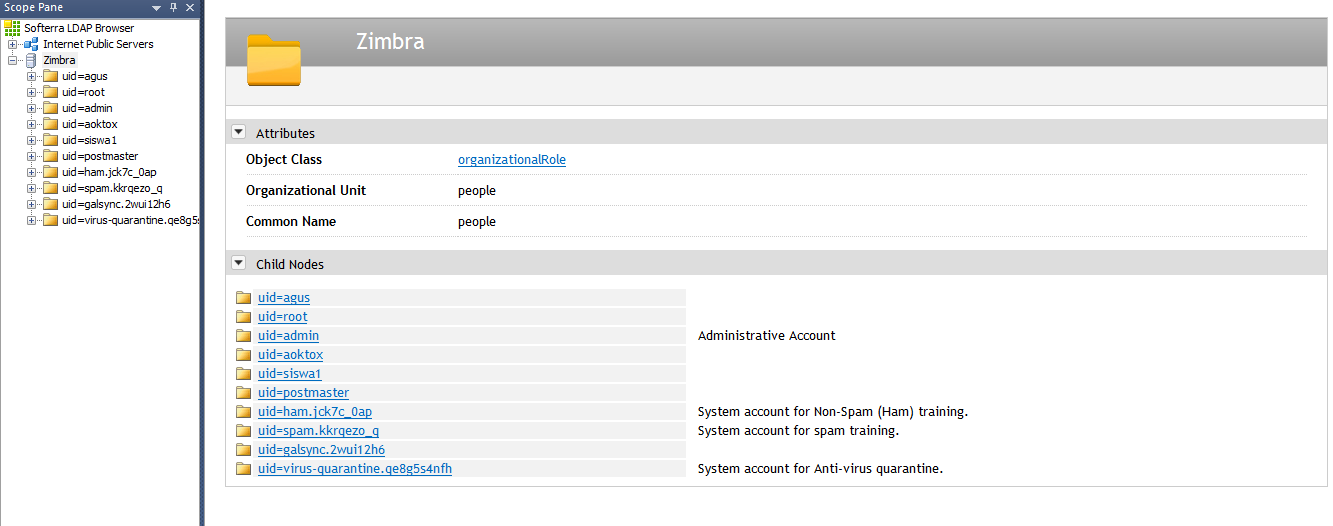Click folder icon of uid=spam.kkrqezo_q in tree
The height and width of the screenshot is (526, 1333).
(x=50, y=188)
